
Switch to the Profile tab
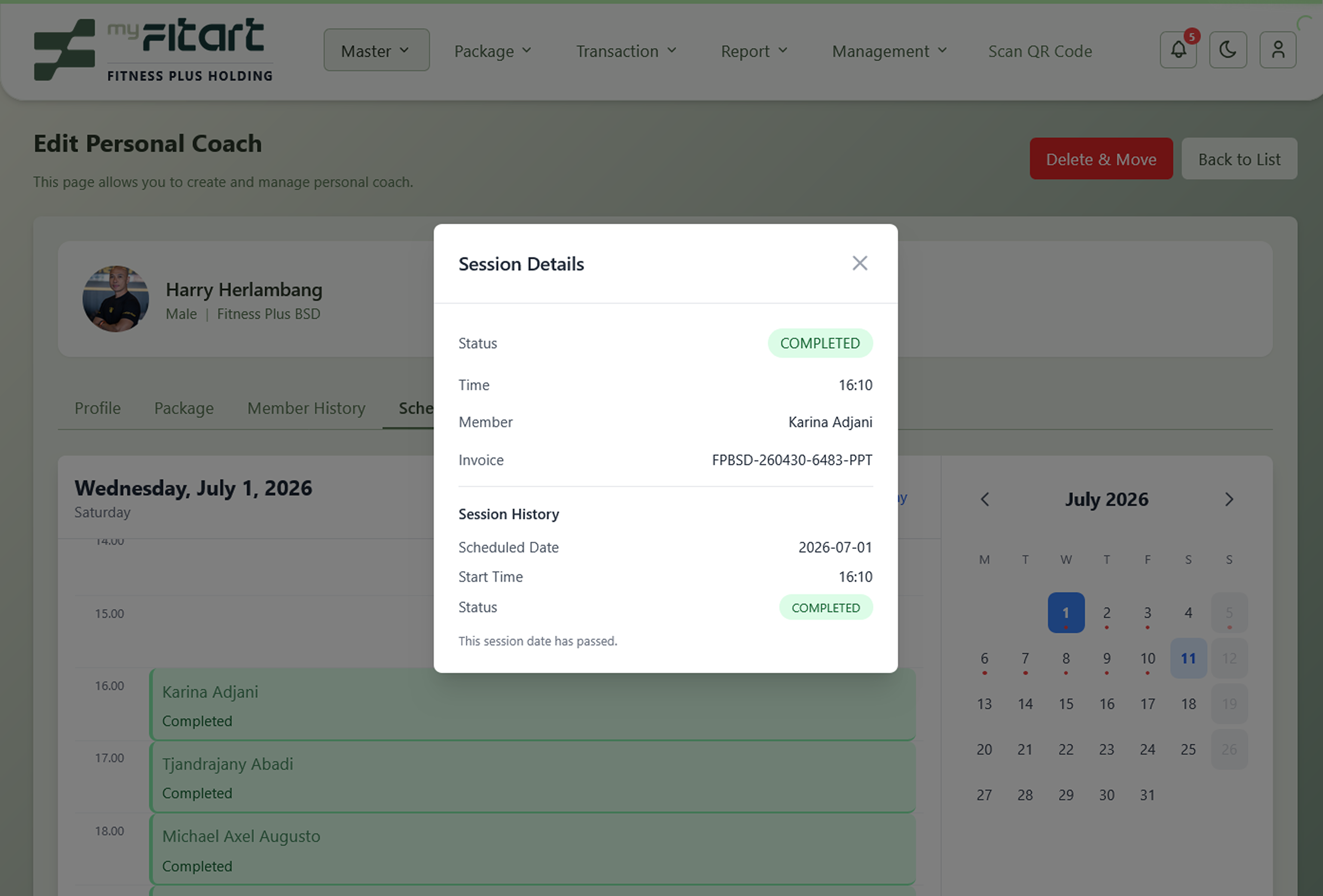(x=98, y=408)
